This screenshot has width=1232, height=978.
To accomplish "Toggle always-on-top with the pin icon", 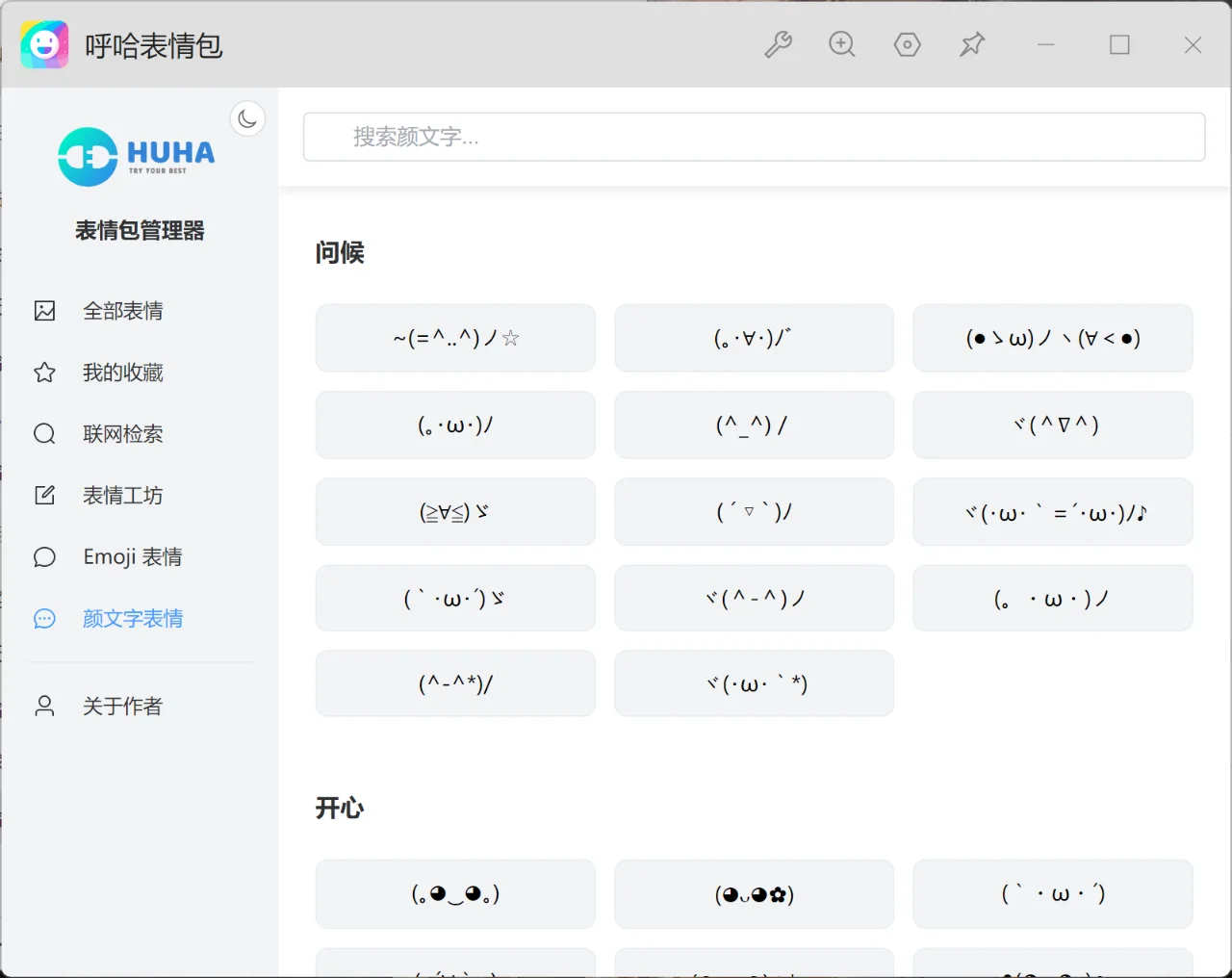I will [972, 44].
